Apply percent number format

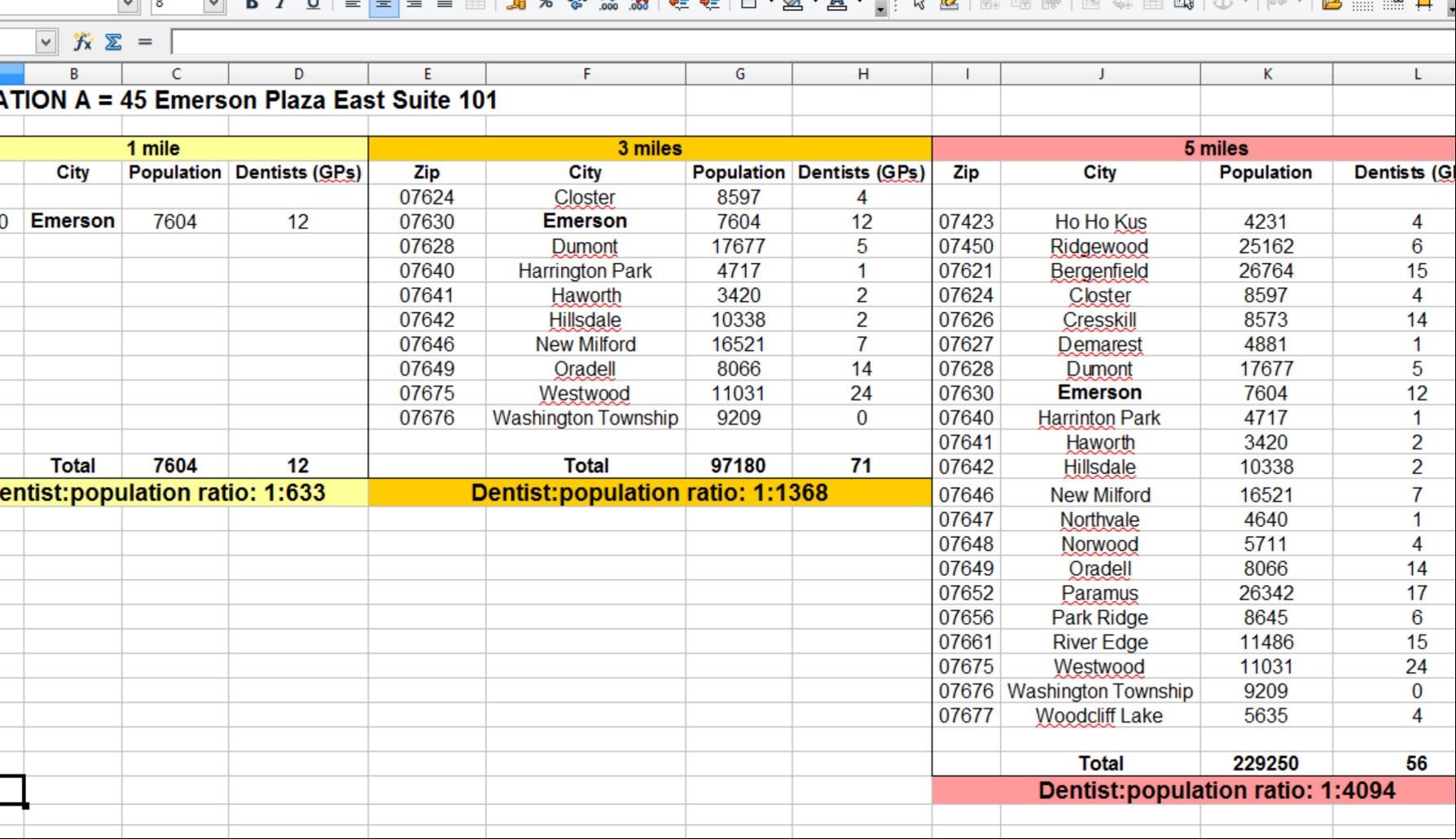click(546, 5)
